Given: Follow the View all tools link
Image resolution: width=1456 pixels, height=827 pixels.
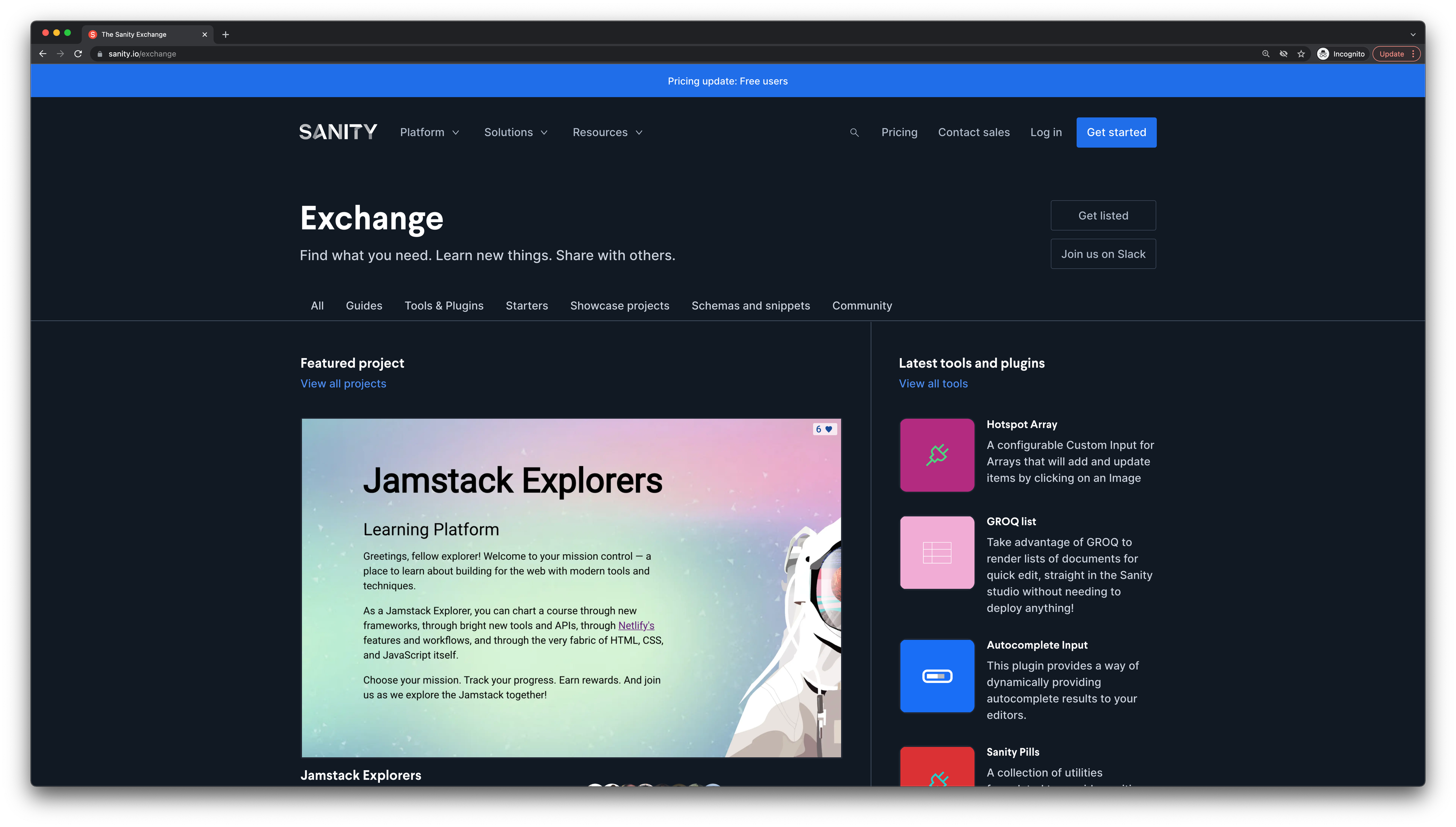Looking at the screenshot, I should click(933, 384).
